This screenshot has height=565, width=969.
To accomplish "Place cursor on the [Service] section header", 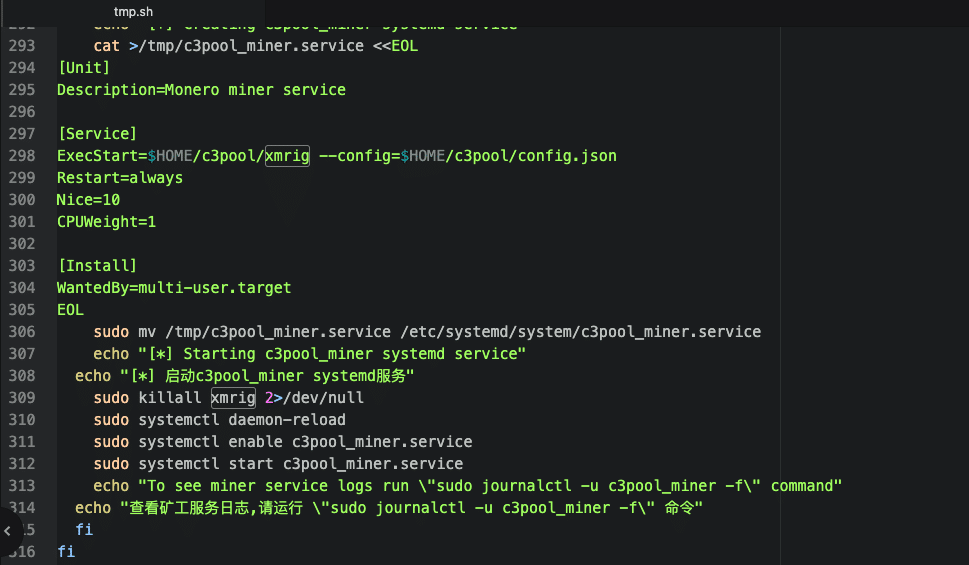I will click(x=96, y=133).
